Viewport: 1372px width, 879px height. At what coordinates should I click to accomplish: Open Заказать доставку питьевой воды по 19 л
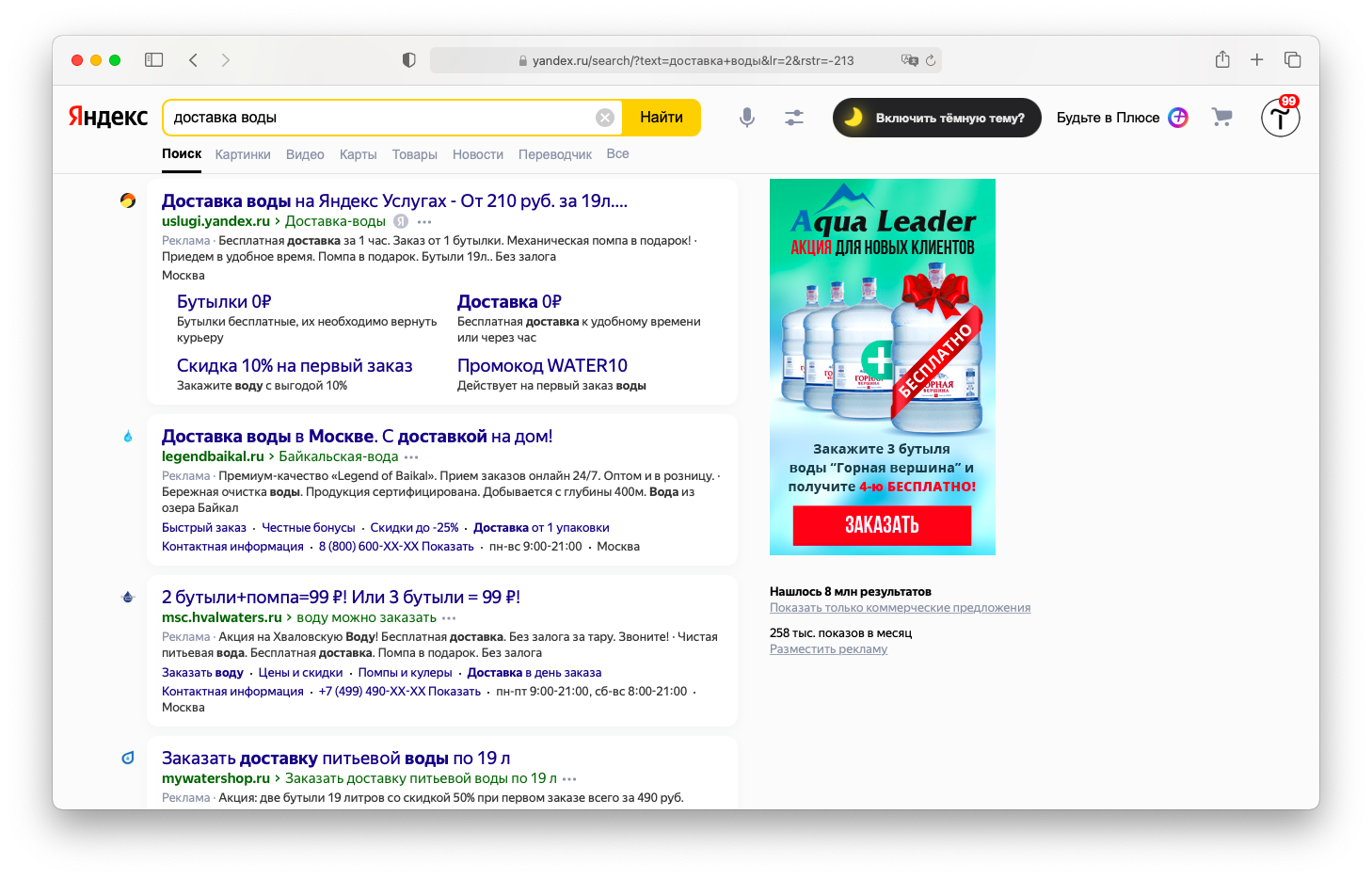336,758
